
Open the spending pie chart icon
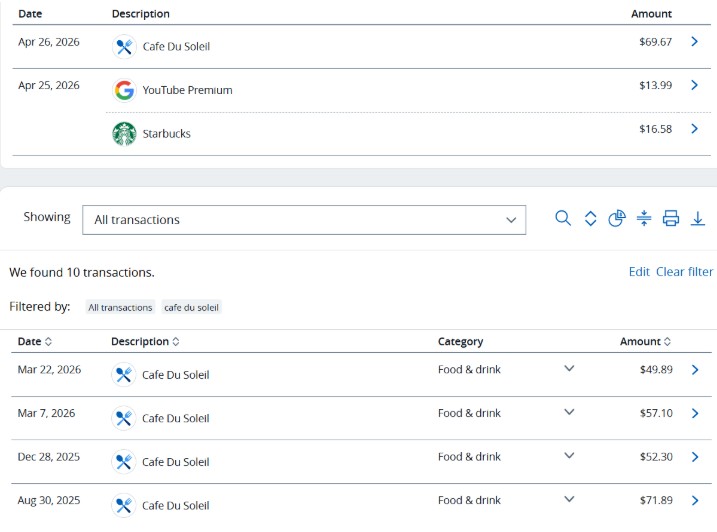(617, 219)
